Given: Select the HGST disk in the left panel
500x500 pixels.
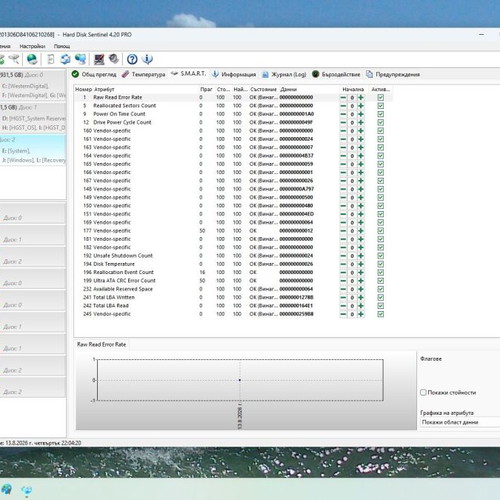Looking at the screenshot, I should 33,118.
